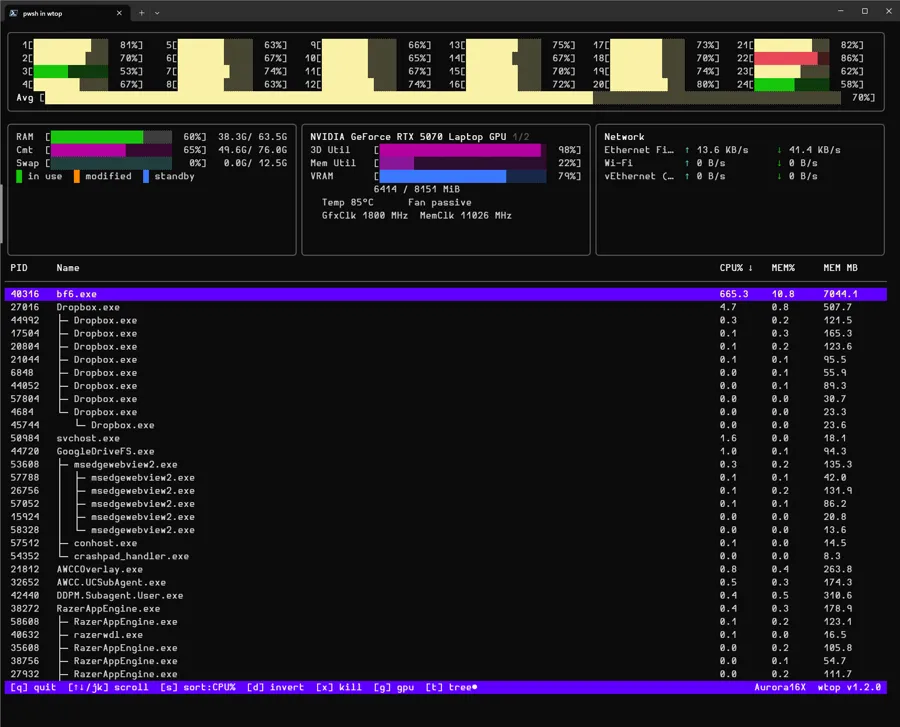Click the scroll hint in status bar

coord(108,687)
